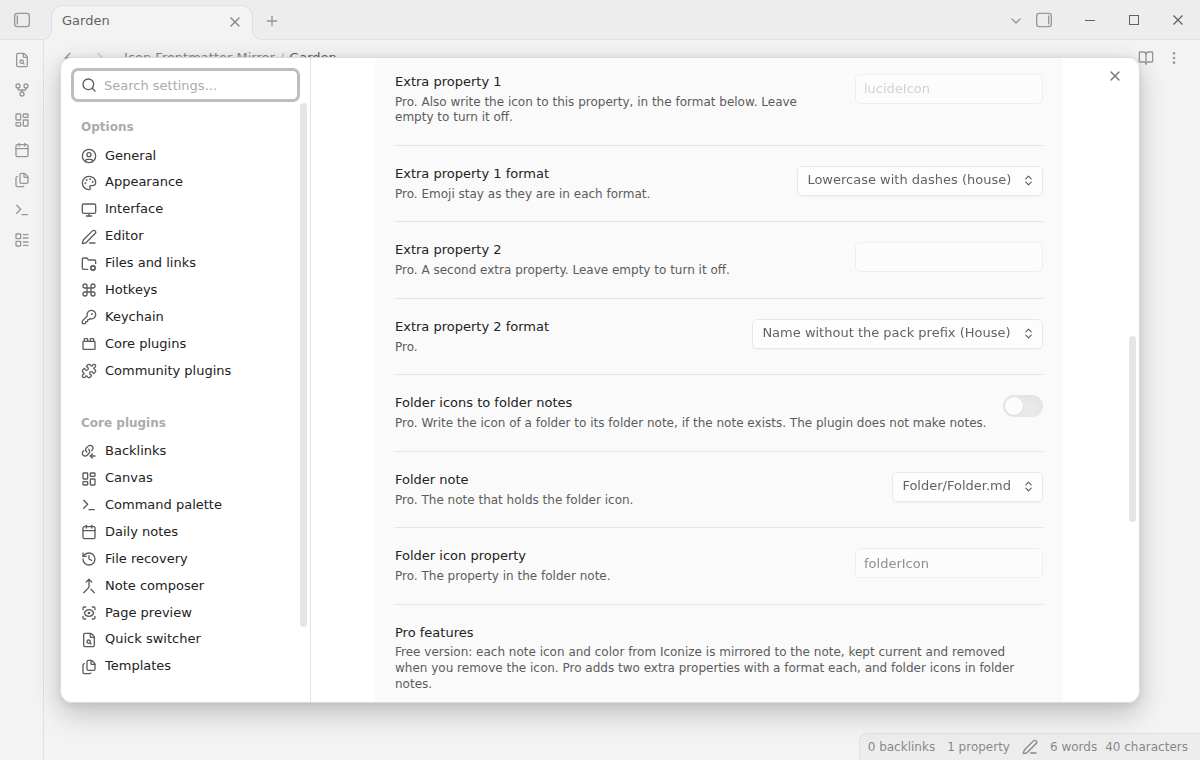Toggle the right sidebar icon
This screenshot has height=760, width=1200.
1044,20
